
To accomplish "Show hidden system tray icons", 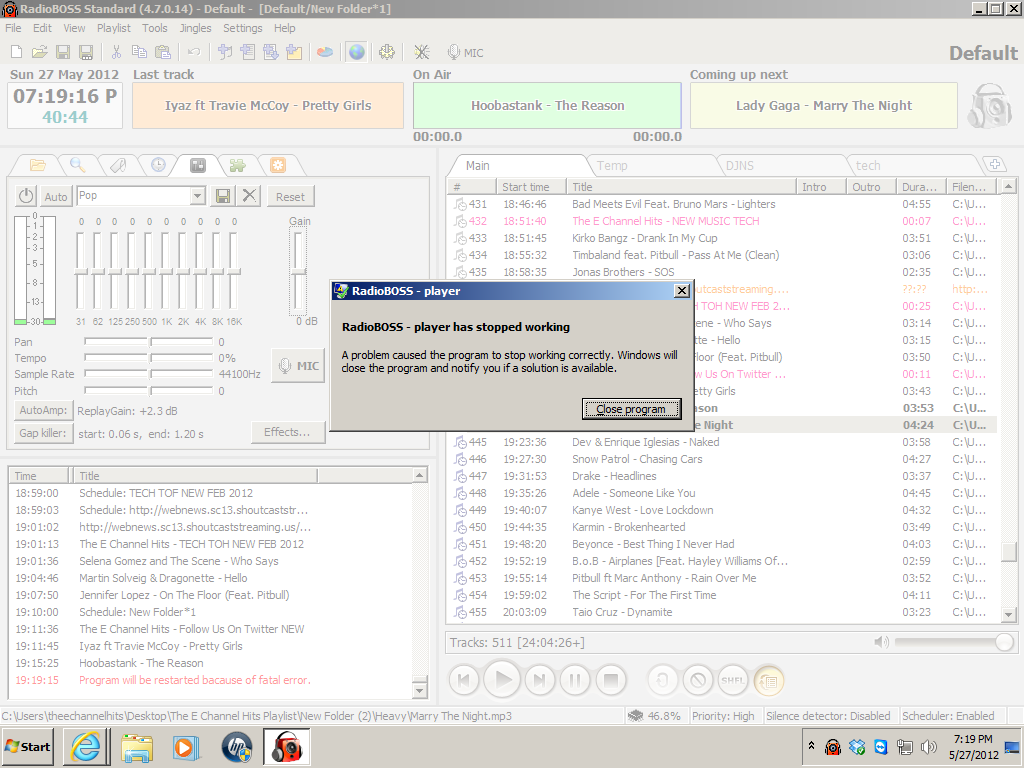I will (x=811, y=746).
